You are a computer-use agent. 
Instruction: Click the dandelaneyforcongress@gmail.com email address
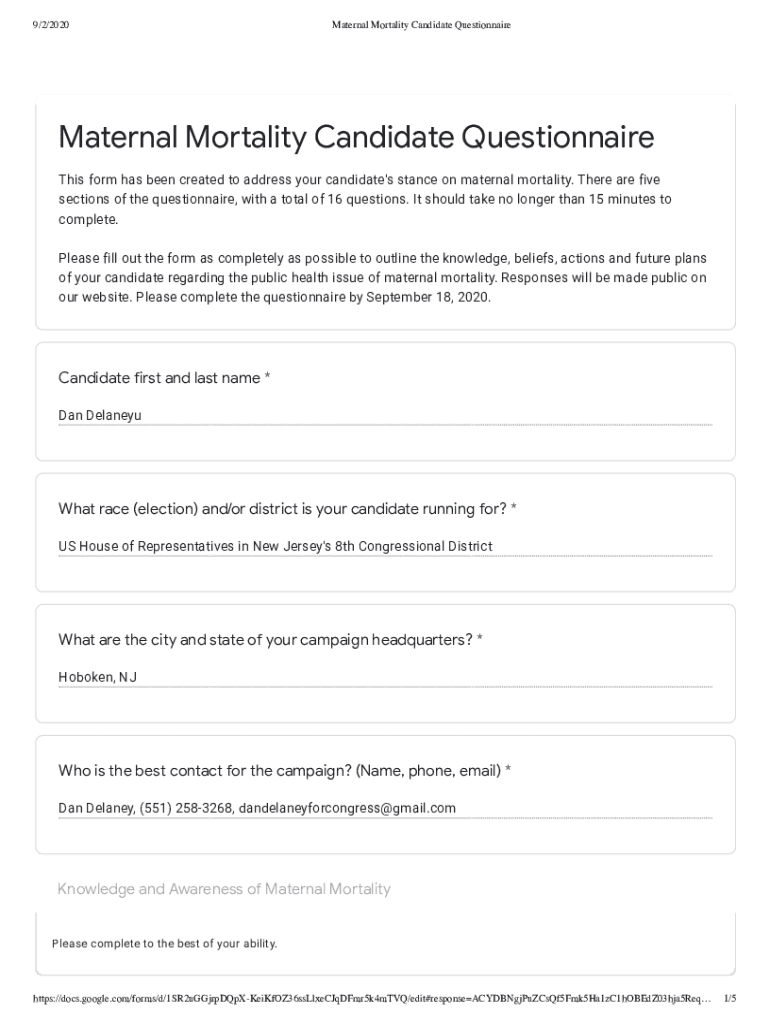347,808
